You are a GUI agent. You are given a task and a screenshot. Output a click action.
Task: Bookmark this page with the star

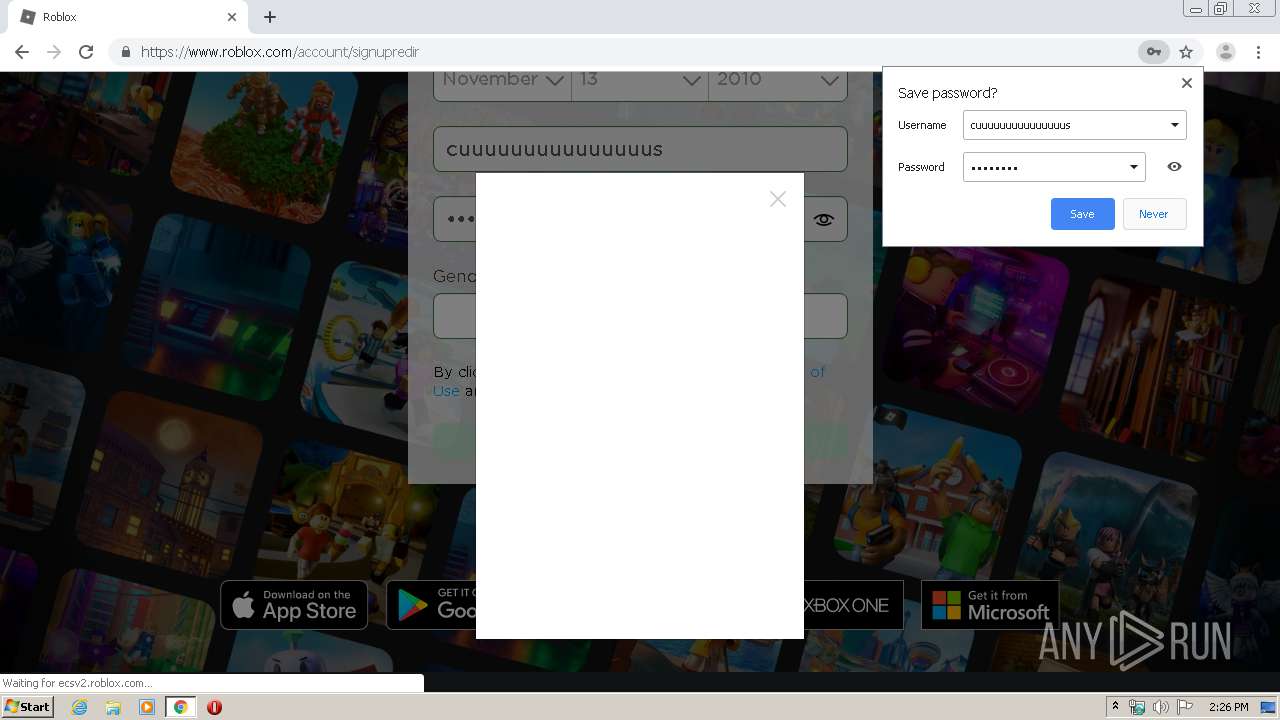tap(1186, 52)
